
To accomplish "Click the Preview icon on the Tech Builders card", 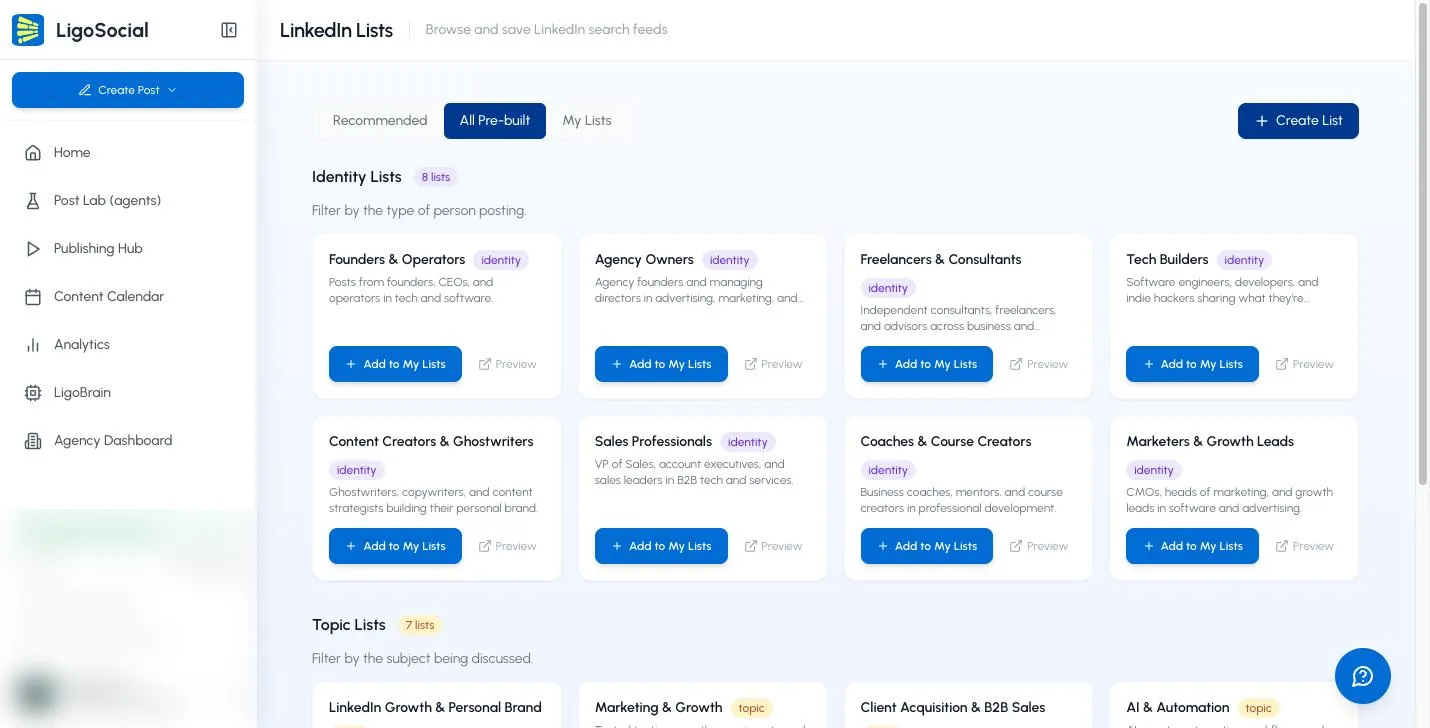I will pyautogui.click(x=1282, y=364).
